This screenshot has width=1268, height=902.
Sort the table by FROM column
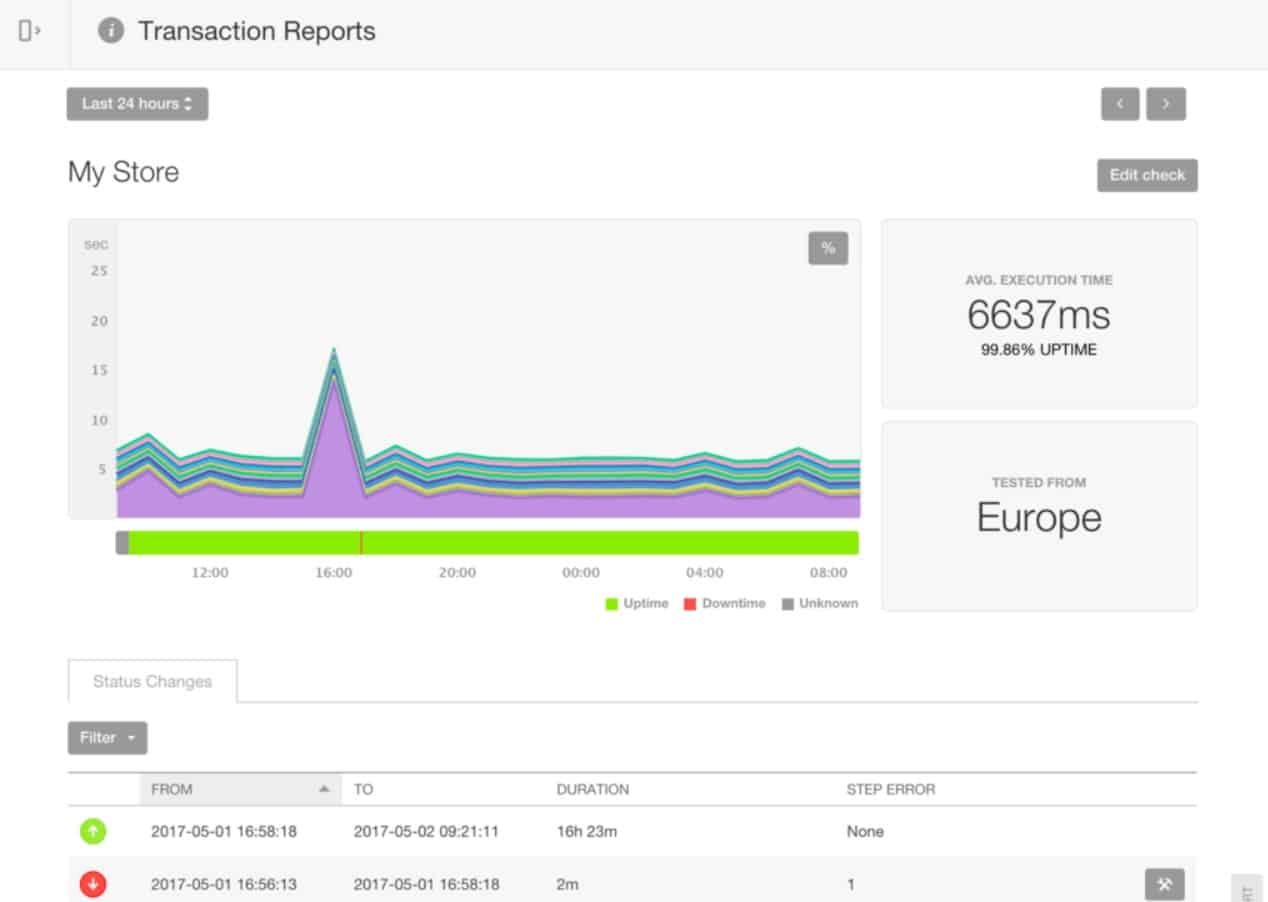pyautogui.click(x=240, y=789)
